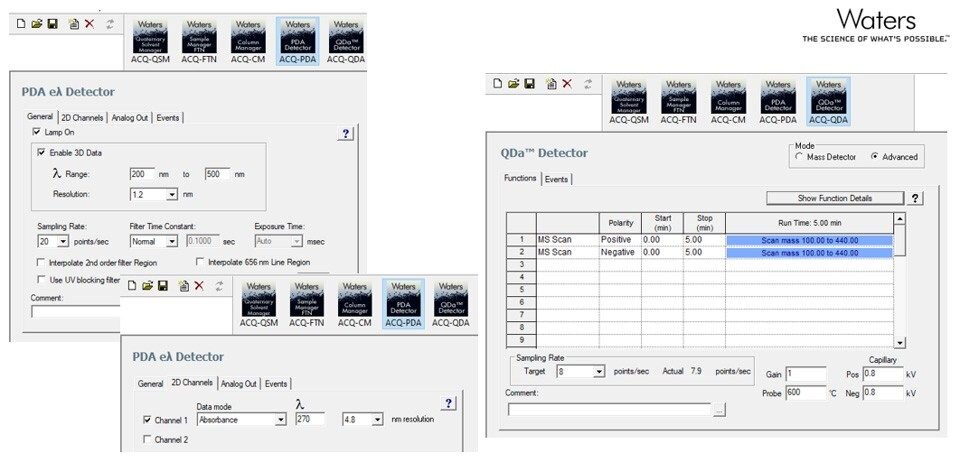Select ACQ-PDA module in the QDa Detector window
Viewport: 960px width, 462px height.
(x=778, y=102)
